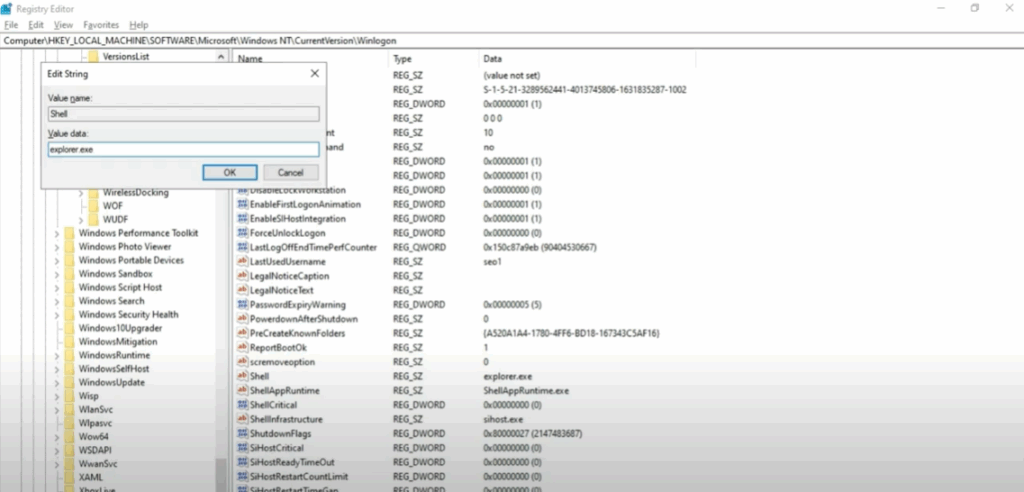Click the icon beside LastUsedUsername value
This screenshot has height=492, width=1024.
tap(242, 261)
